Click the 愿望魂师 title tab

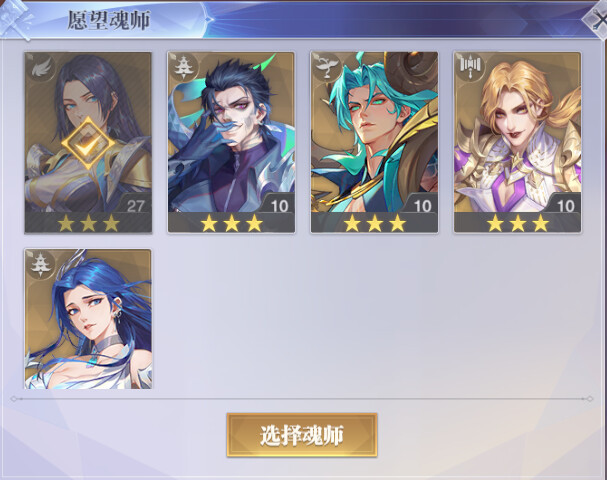(109, 20)
